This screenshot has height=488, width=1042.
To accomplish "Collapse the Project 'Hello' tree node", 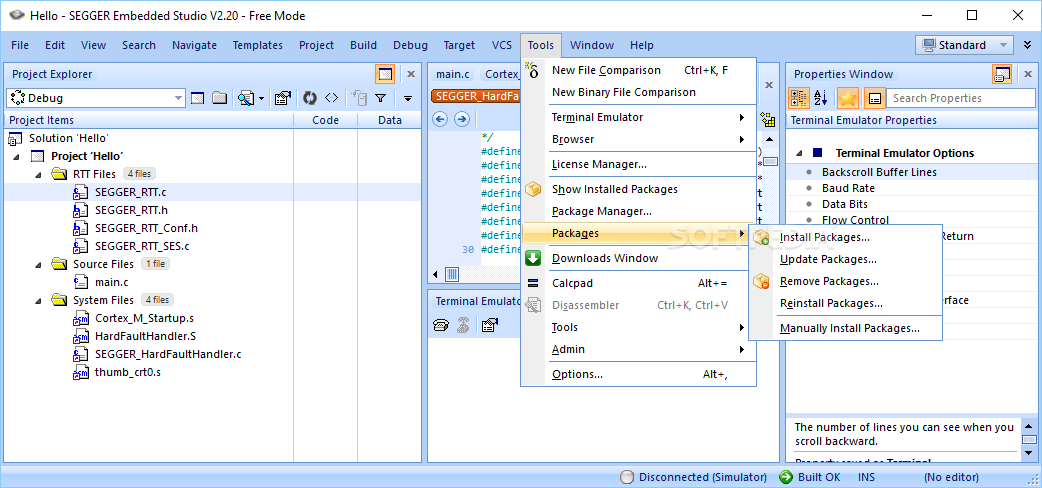I will click(16, 157).
